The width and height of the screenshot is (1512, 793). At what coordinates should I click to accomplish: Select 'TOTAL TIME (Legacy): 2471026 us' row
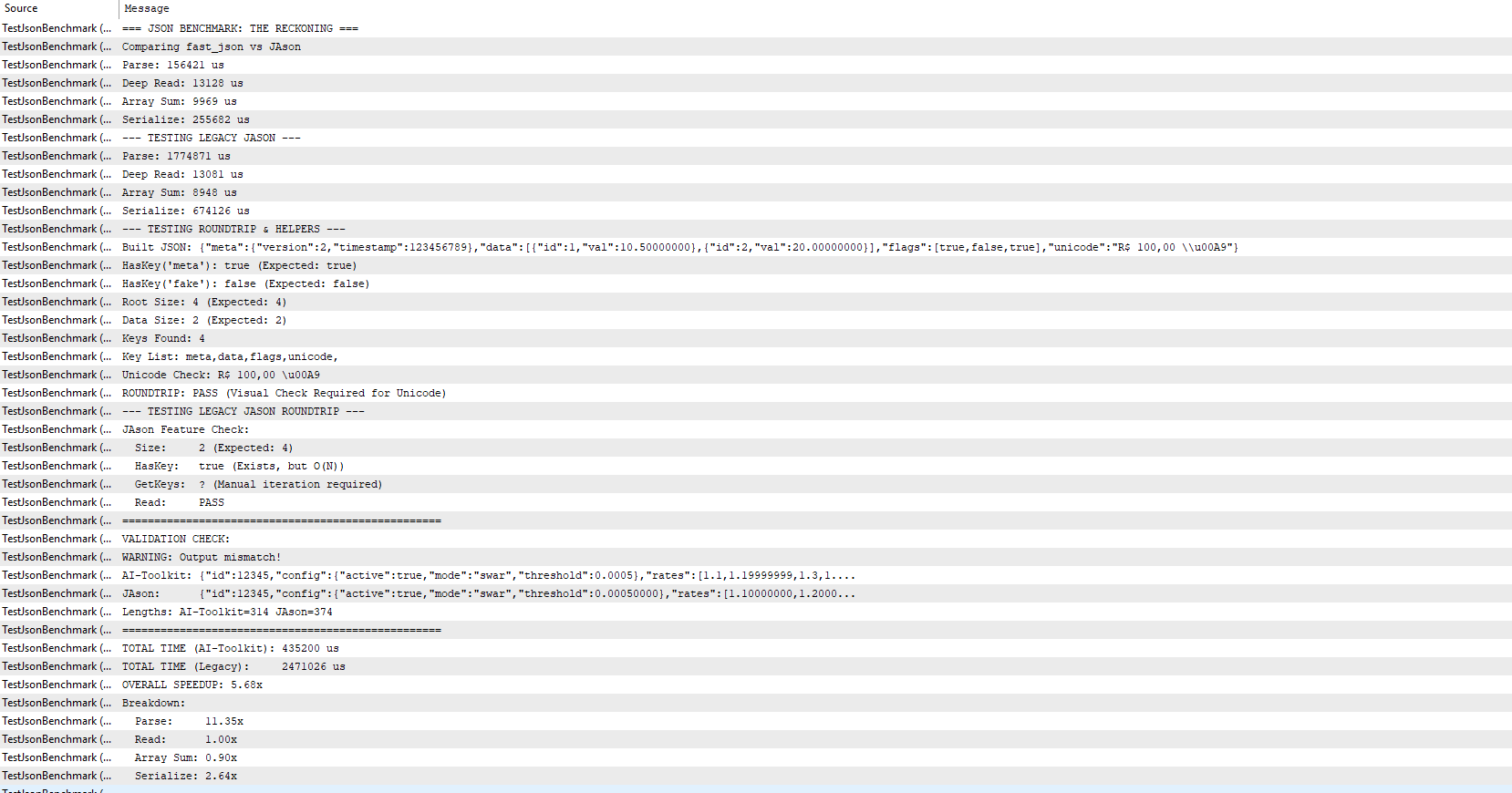click(x=756, y=666)
